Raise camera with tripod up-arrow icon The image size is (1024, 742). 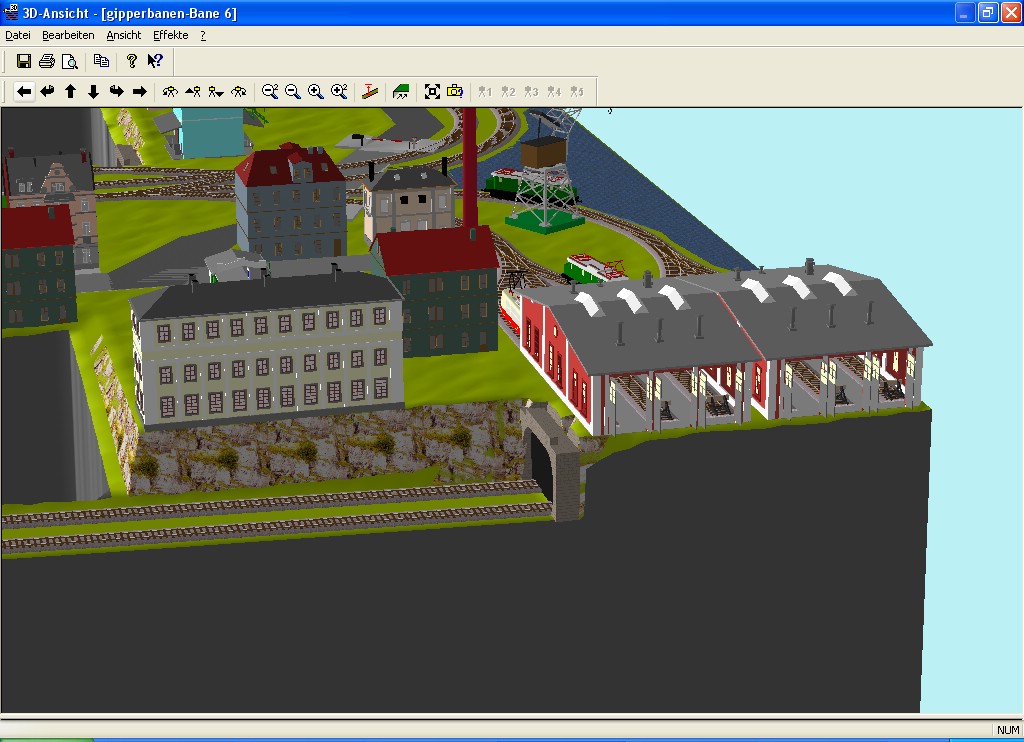click(x=193, y=91)
